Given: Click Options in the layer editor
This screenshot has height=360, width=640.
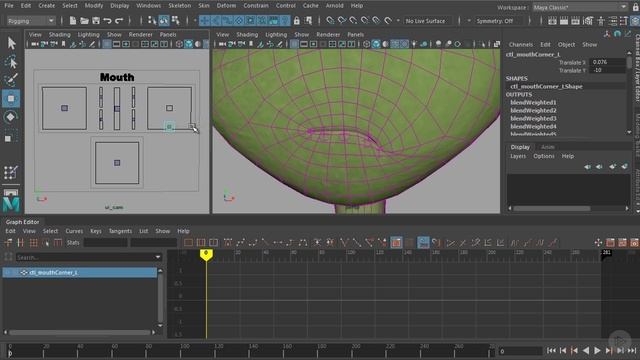Looking at the screenshot, I should click(544, 156).
